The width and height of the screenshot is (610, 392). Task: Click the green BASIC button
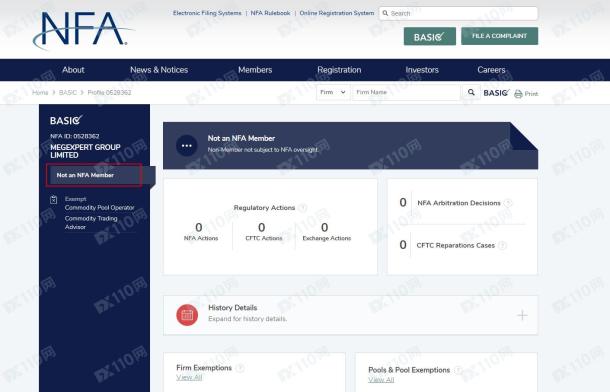point(429,37)
